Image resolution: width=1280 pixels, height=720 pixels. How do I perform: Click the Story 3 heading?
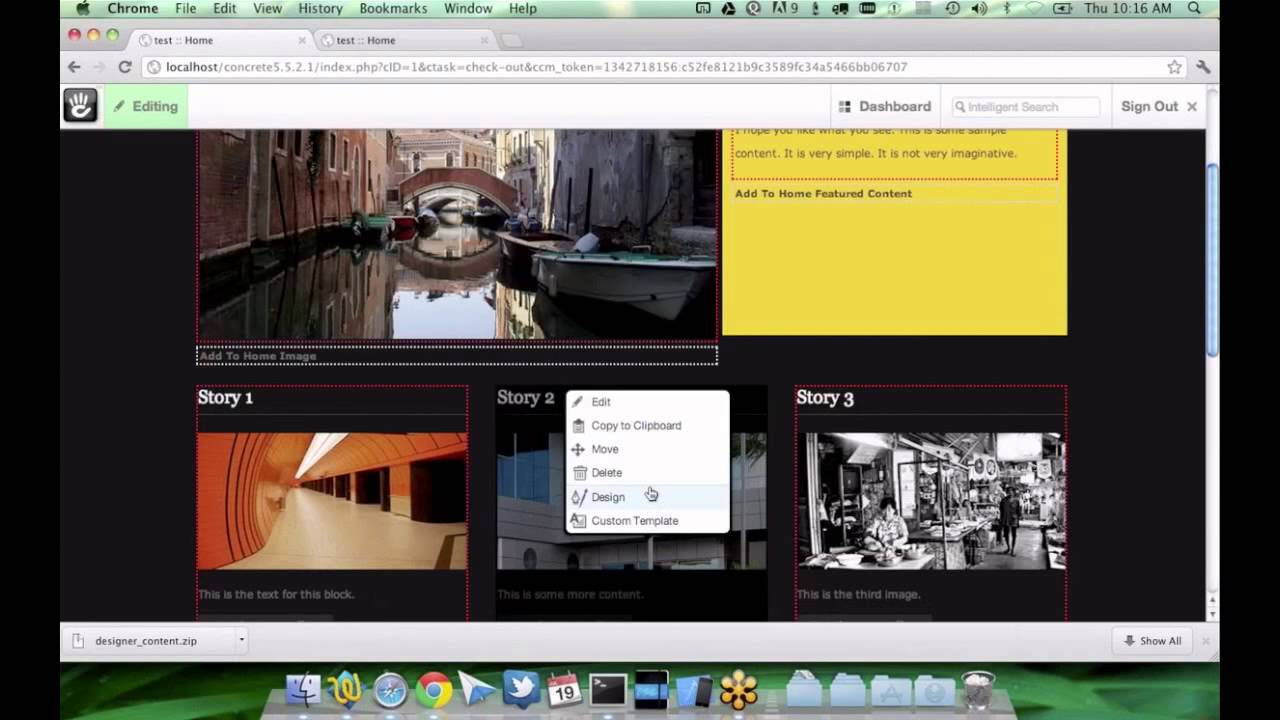(825, 398)
